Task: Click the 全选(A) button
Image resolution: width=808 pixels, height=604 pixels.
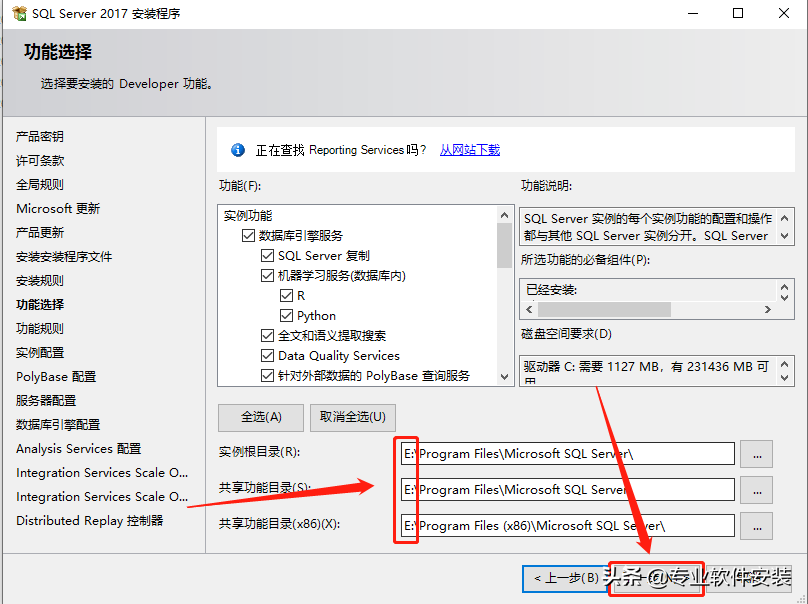Action: pos(261,417)
